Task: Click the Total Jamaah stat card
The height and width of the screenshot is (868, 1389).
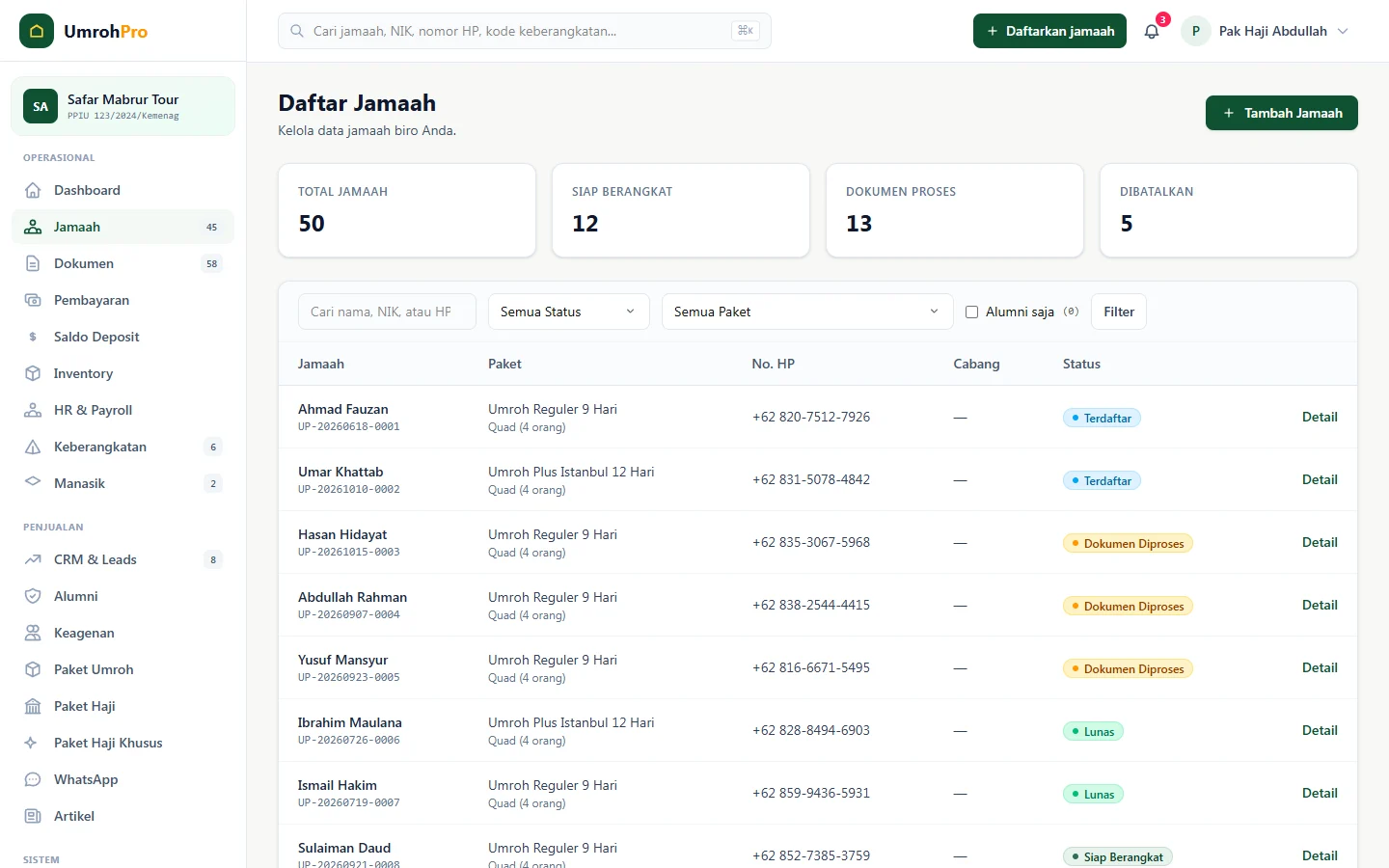Action: point(407,210)
